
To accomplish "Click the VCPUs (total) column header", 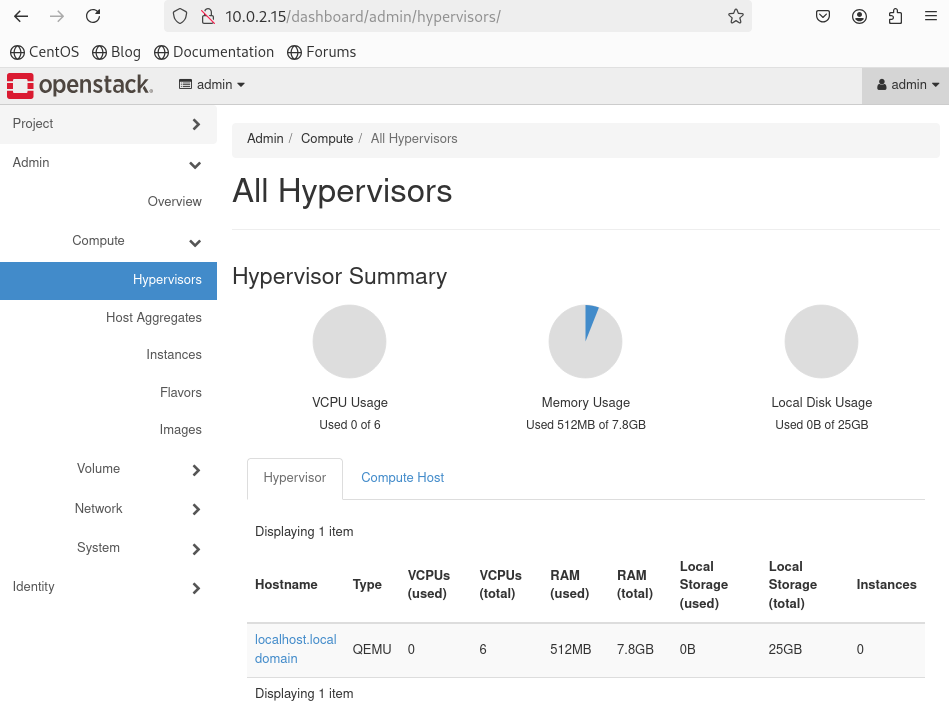I will point(500,585).
